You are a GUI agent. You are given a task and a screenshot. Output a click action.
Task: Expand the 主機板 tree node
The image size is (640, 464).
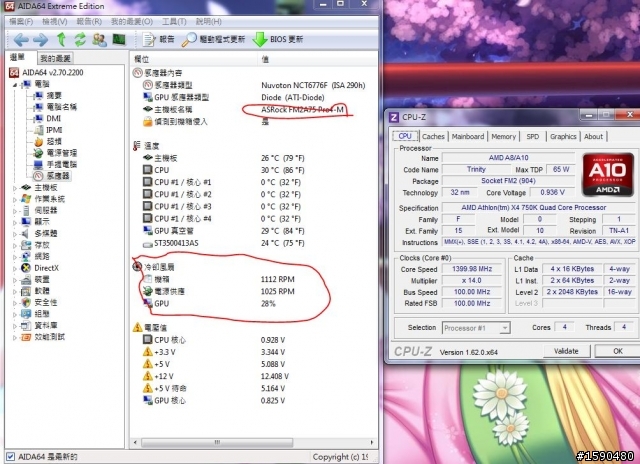tap(15, 188)
